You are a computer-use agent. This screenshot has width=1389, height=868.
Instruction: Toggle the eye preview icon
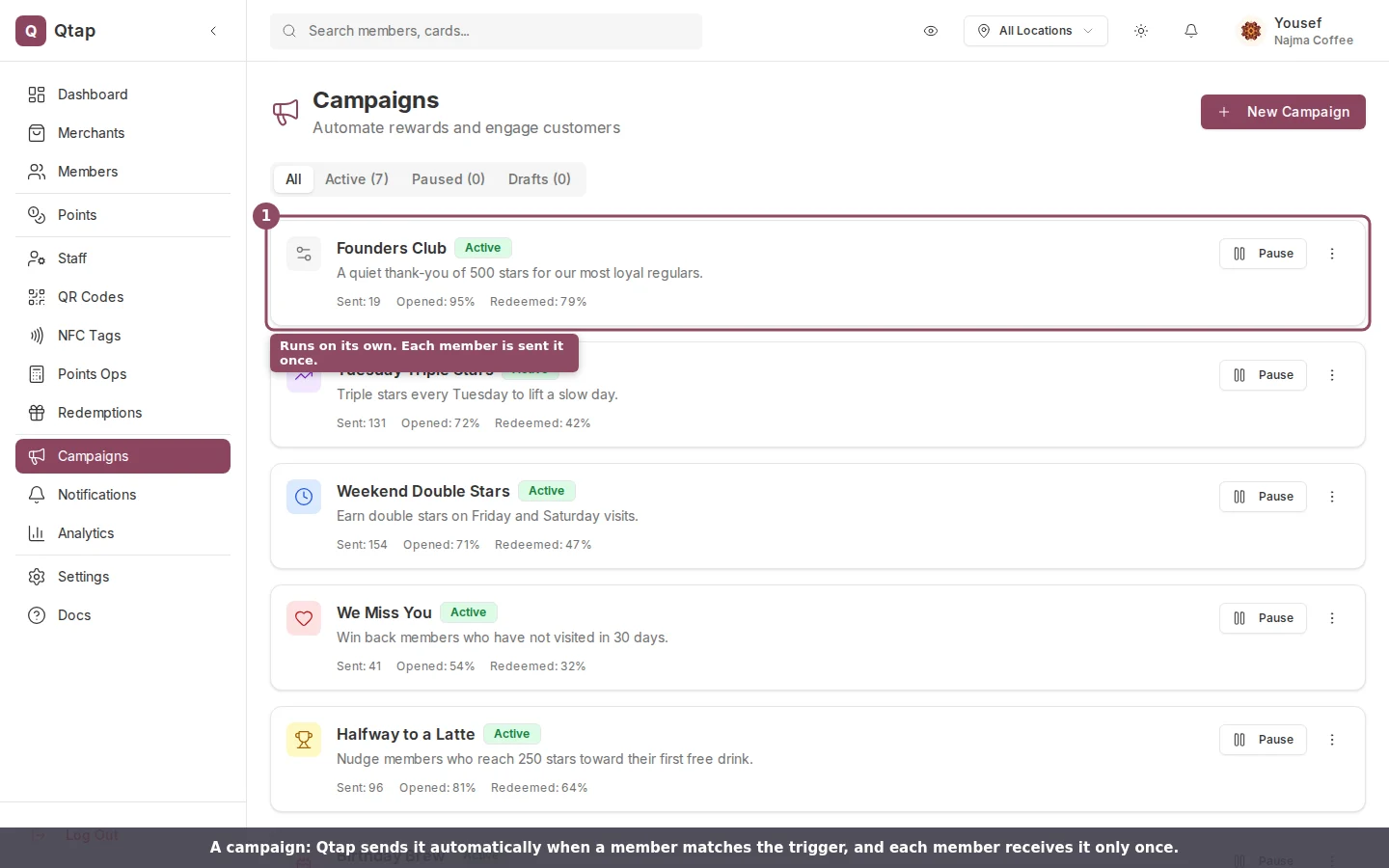pos(931,31)
